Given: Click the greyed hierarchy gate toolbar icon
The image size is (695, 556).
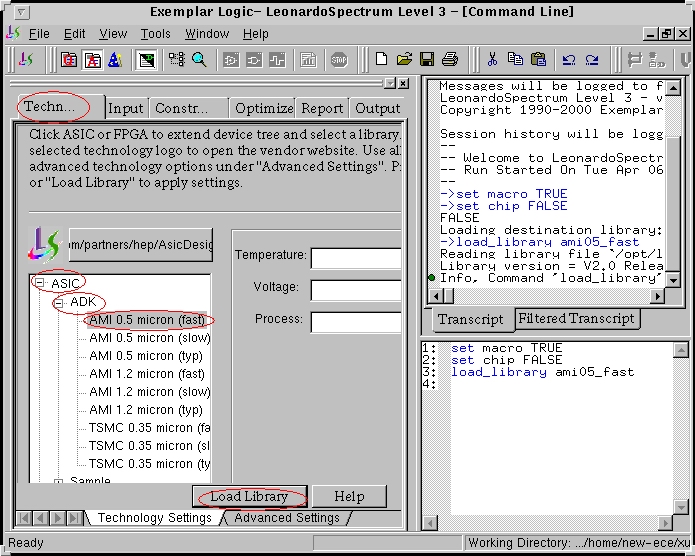Looking at the screenshot, I should [x=657, y=59].
